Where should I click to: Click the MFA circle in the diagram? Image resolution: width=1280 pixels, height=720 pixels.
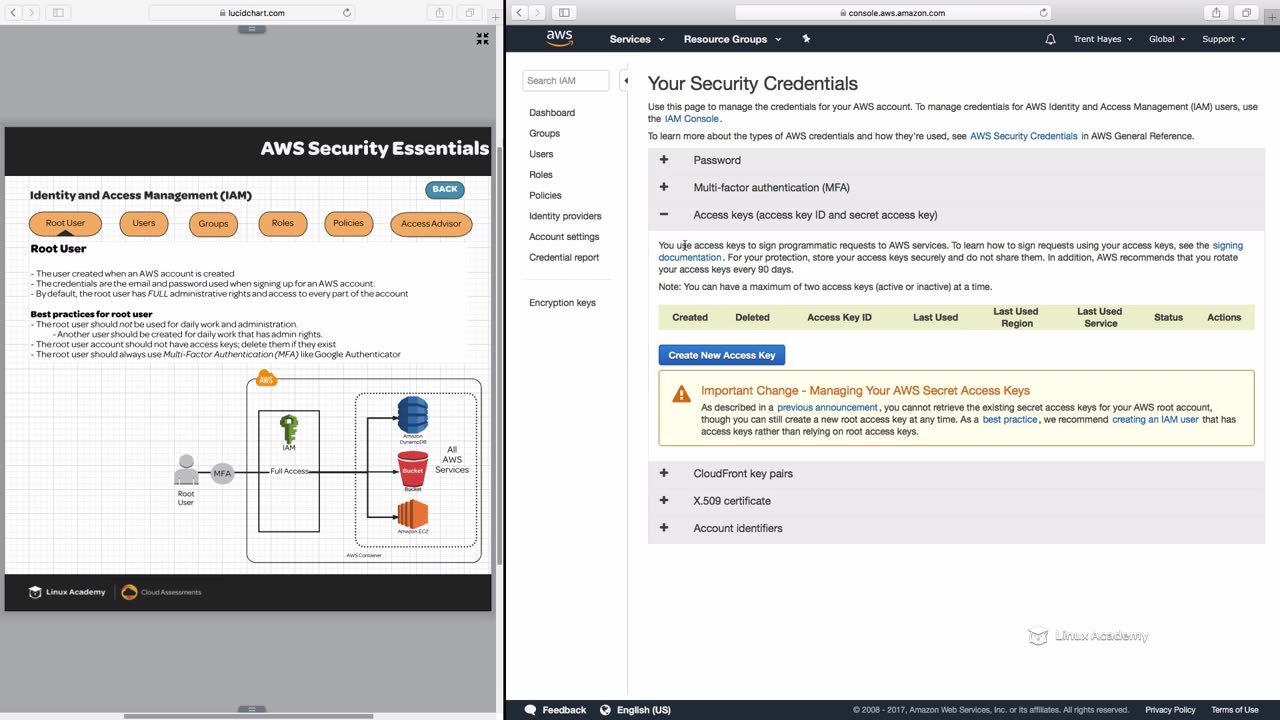[x=222, y=473]
